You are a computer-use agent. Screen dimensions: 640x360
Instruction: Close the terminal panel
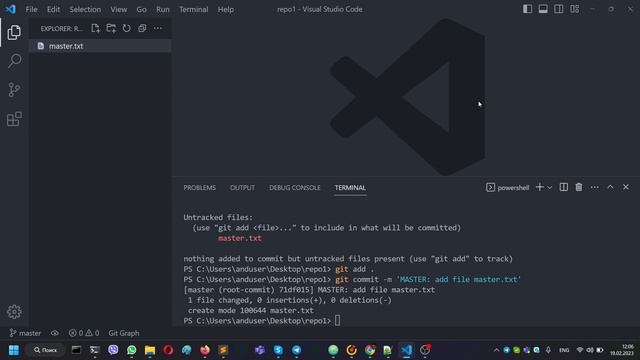click(626, 187)
